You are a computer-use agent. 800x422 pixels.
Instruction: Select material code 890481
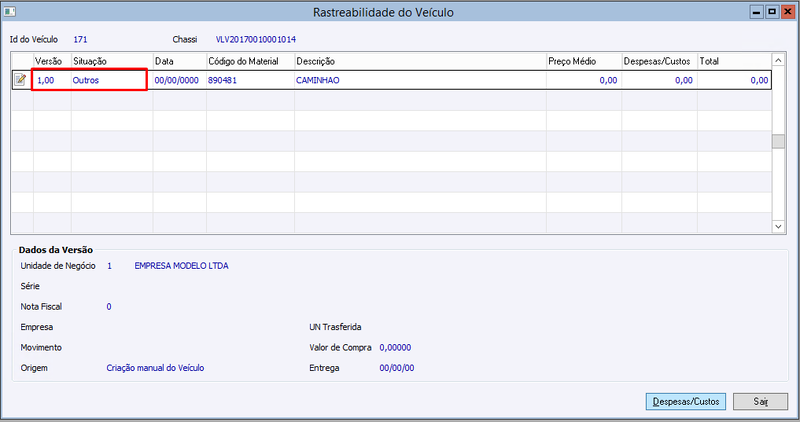250,80
